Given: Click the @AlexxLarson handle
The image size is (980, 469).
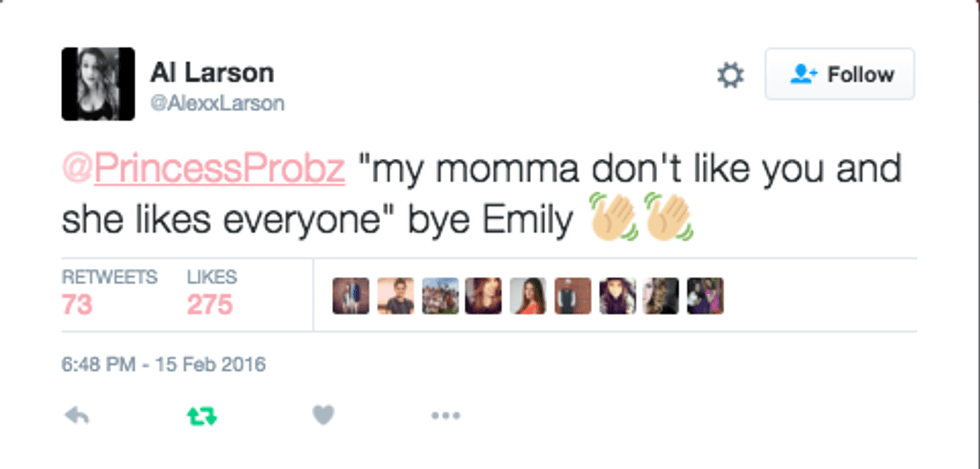Looking at the screenshot, I should (217, 103).
